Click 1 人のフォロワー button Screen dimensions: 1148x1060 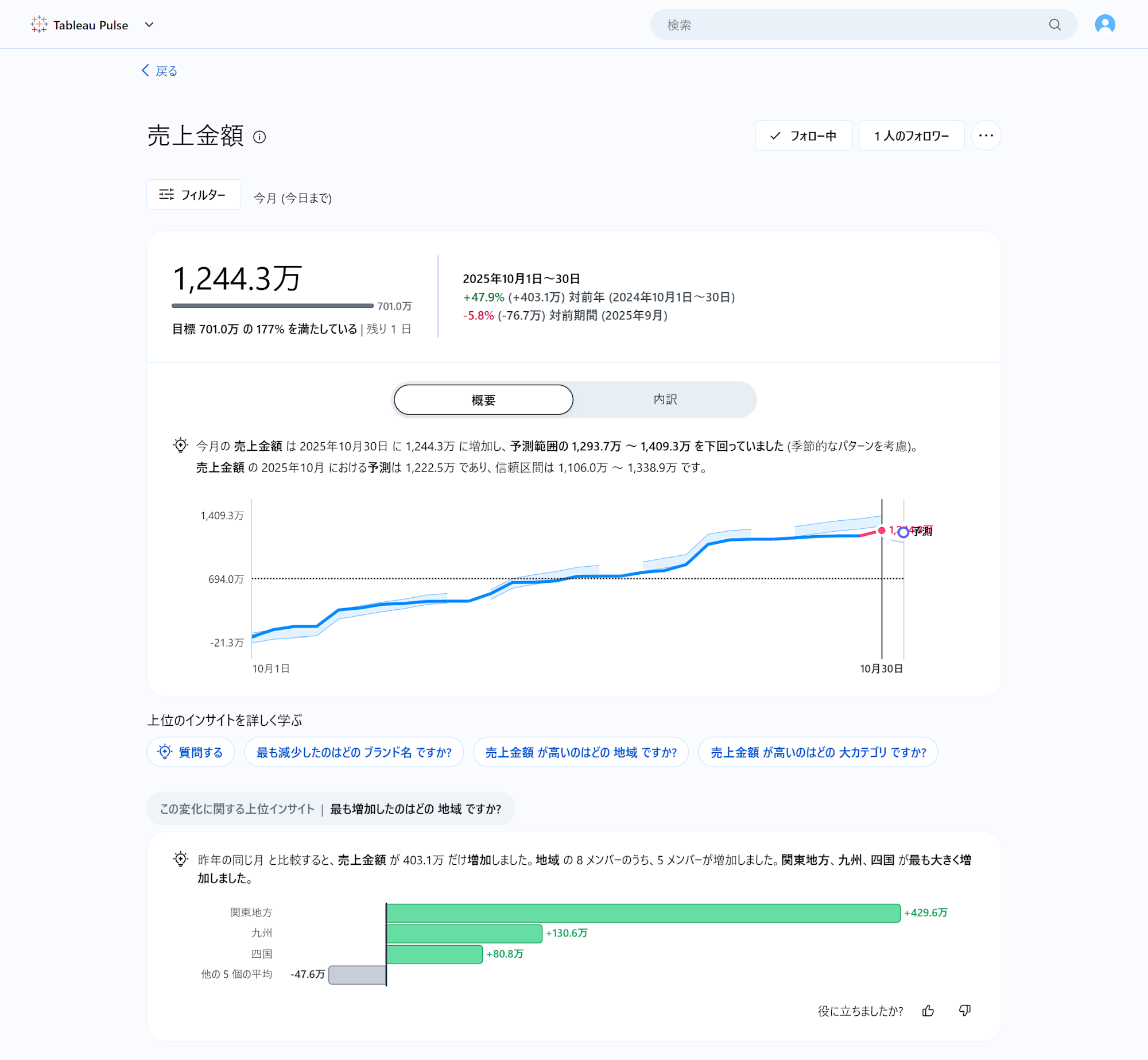click(911, 136)
